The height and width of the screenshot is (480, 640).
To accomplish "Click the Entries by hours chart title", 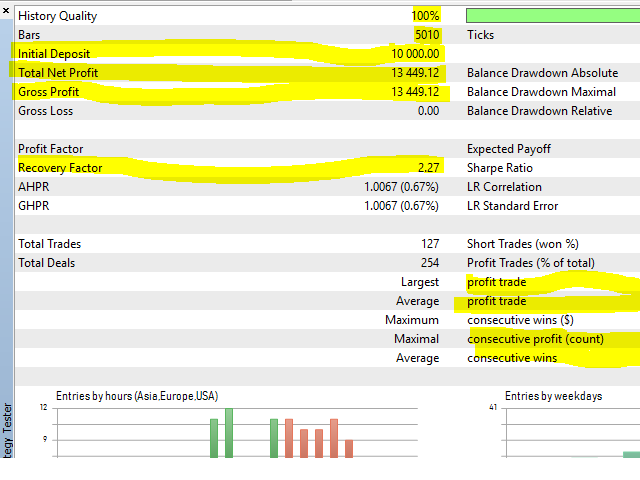I will pos(135,396).
